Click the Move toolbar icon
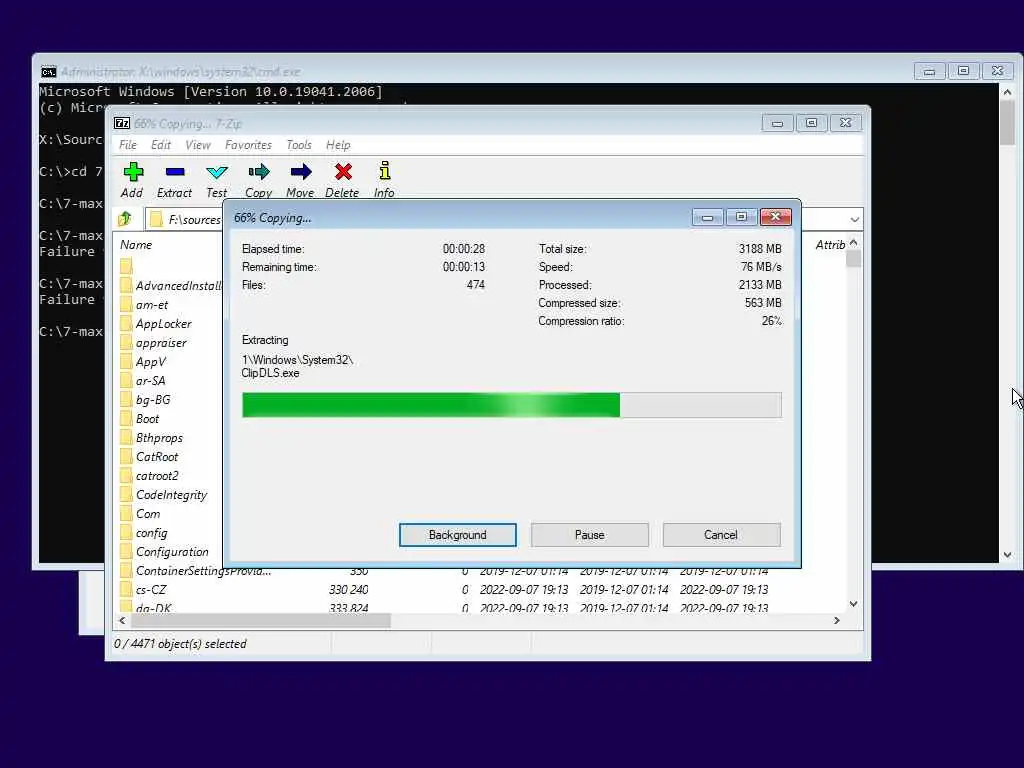The width and height of the screenshot is (1024, 768). click(300, 172)
